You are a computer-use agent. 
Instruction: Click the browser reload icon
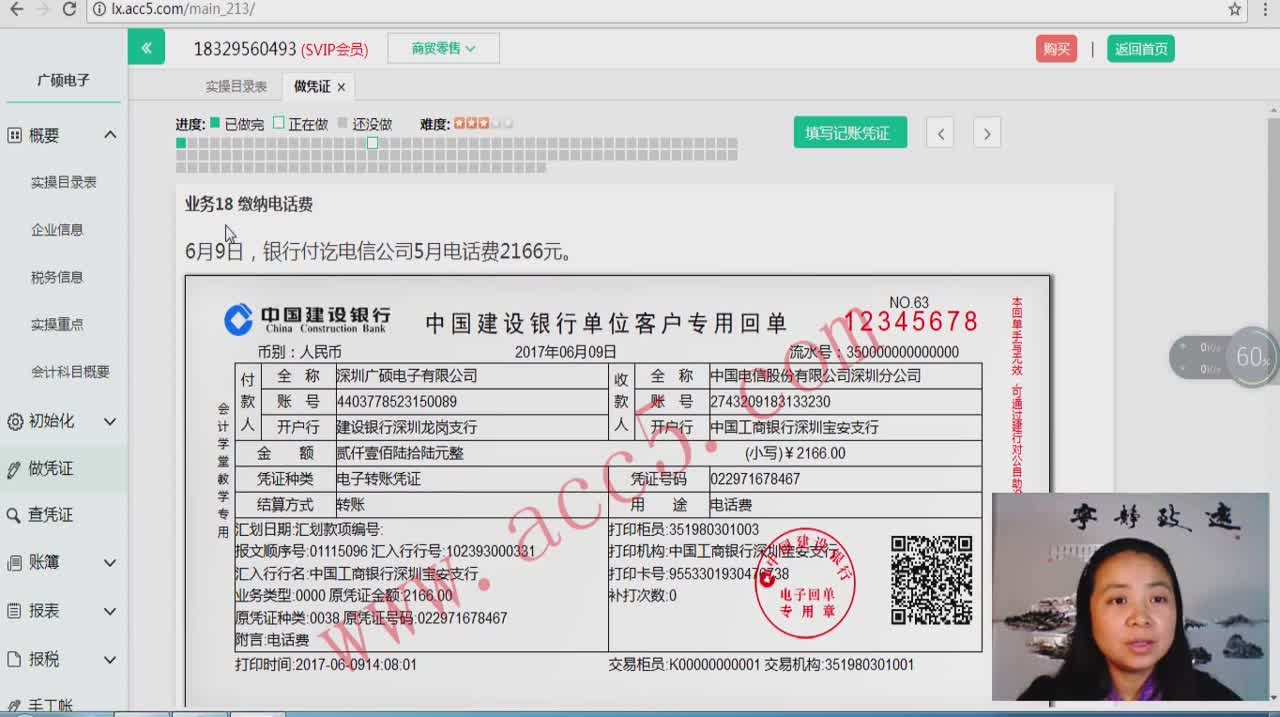pyautogui.click(x=69, y=9)
